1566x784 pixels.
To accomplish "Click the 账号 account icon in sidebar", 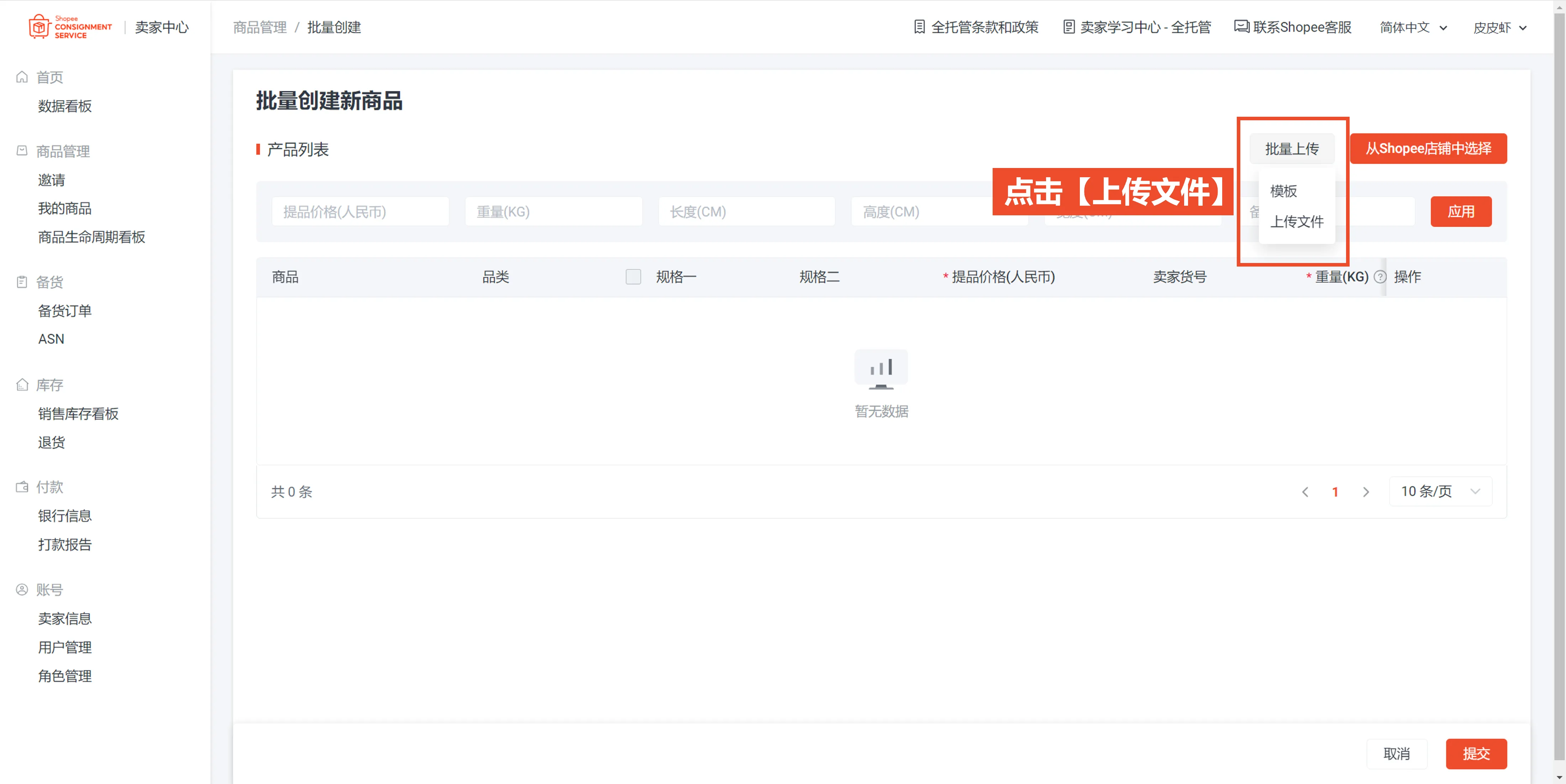I will coord(22,589).
